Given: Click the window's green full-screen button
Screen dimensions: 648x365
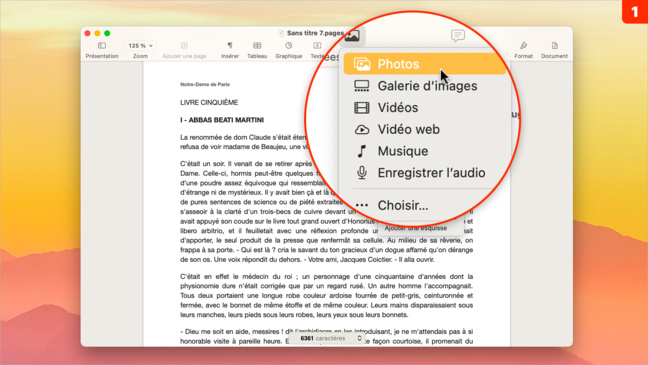Looking at the screenshot, I should tap(107, 33).
